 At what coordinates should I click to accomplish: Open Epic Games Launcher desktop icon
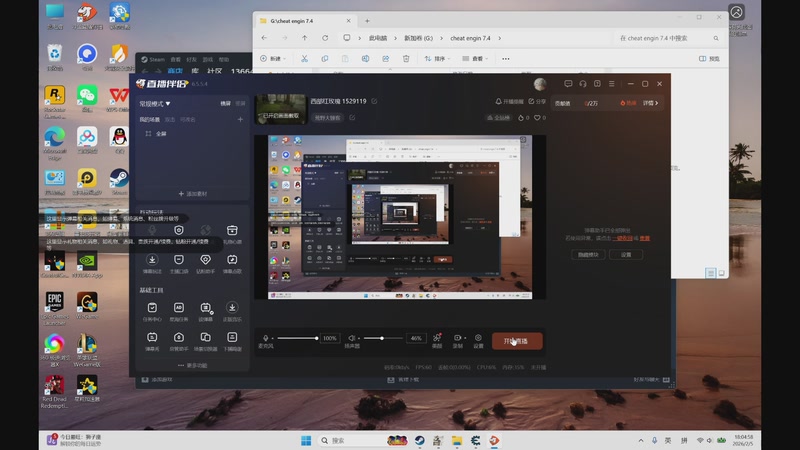[x=55, y=308]
